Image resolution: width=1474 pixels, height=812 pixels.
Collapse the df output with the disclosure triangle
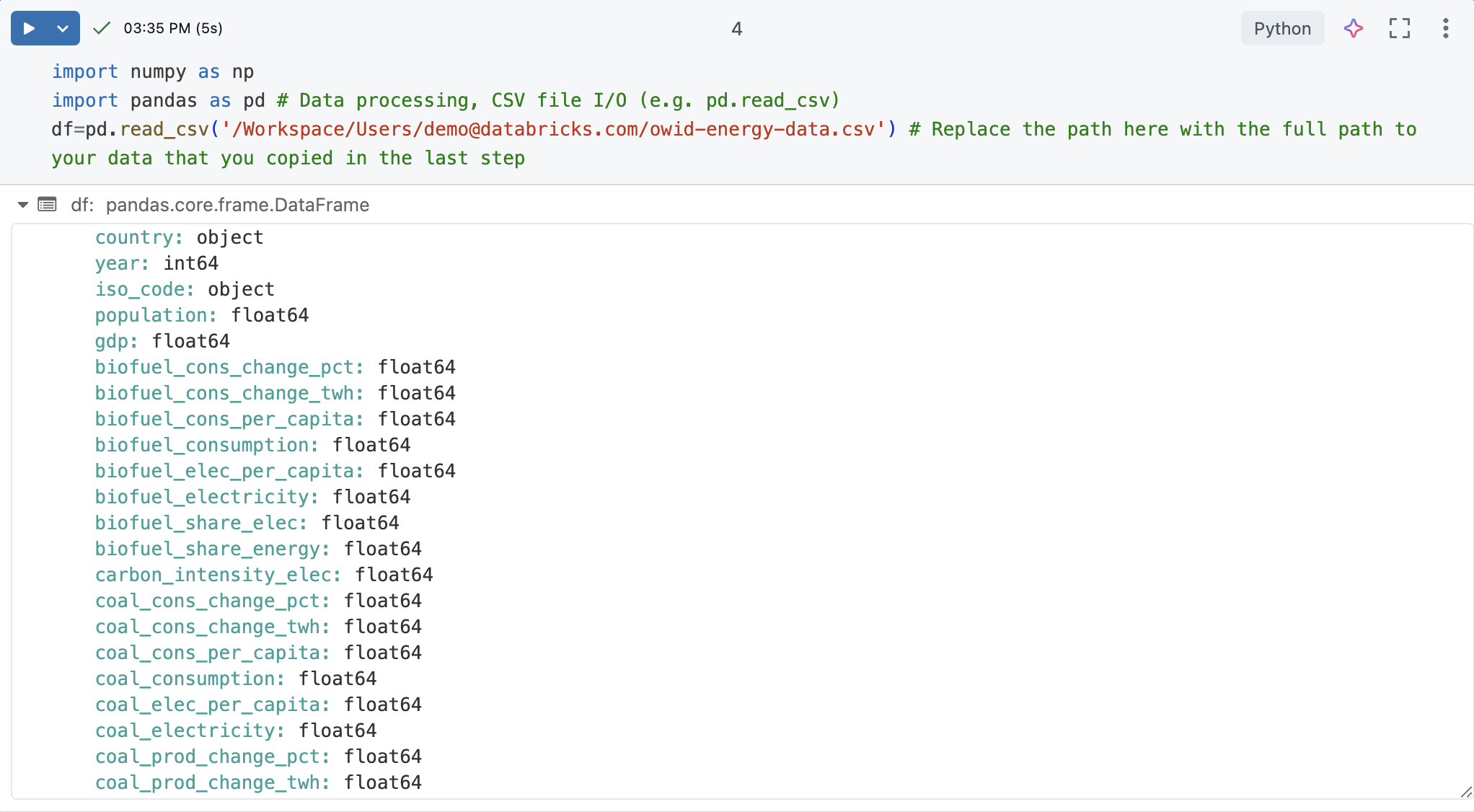[22, 205]
